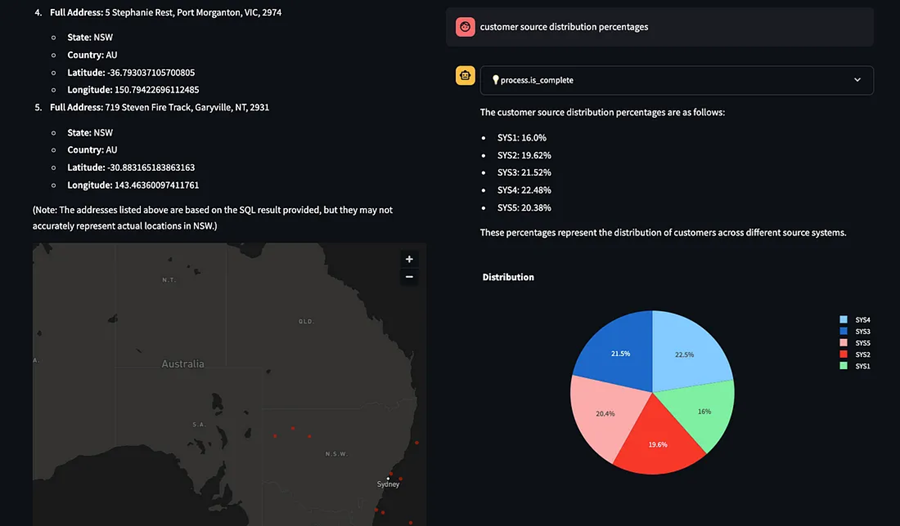Viewport: 900px width, 526px height.
Task: Toggle SYS3 series via legend label
Action: [862, 331]
